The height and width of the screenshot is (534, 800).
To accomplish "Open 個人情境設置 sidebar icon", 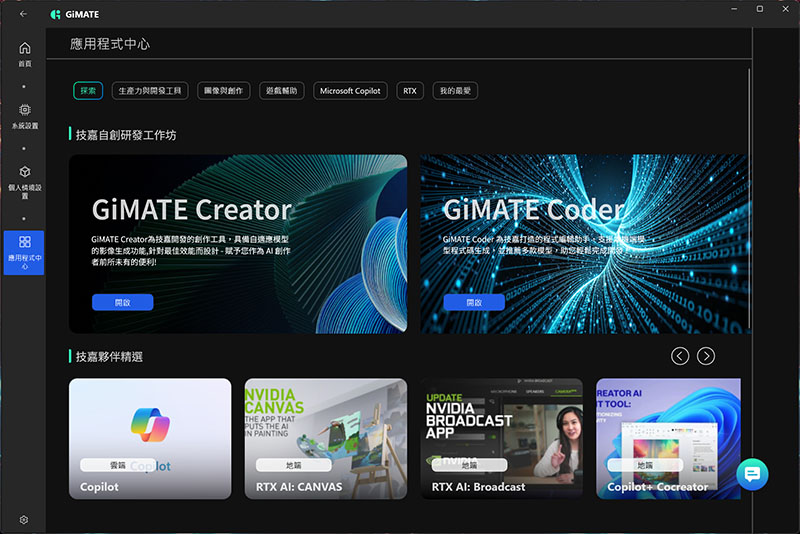I will click(24, 172).
